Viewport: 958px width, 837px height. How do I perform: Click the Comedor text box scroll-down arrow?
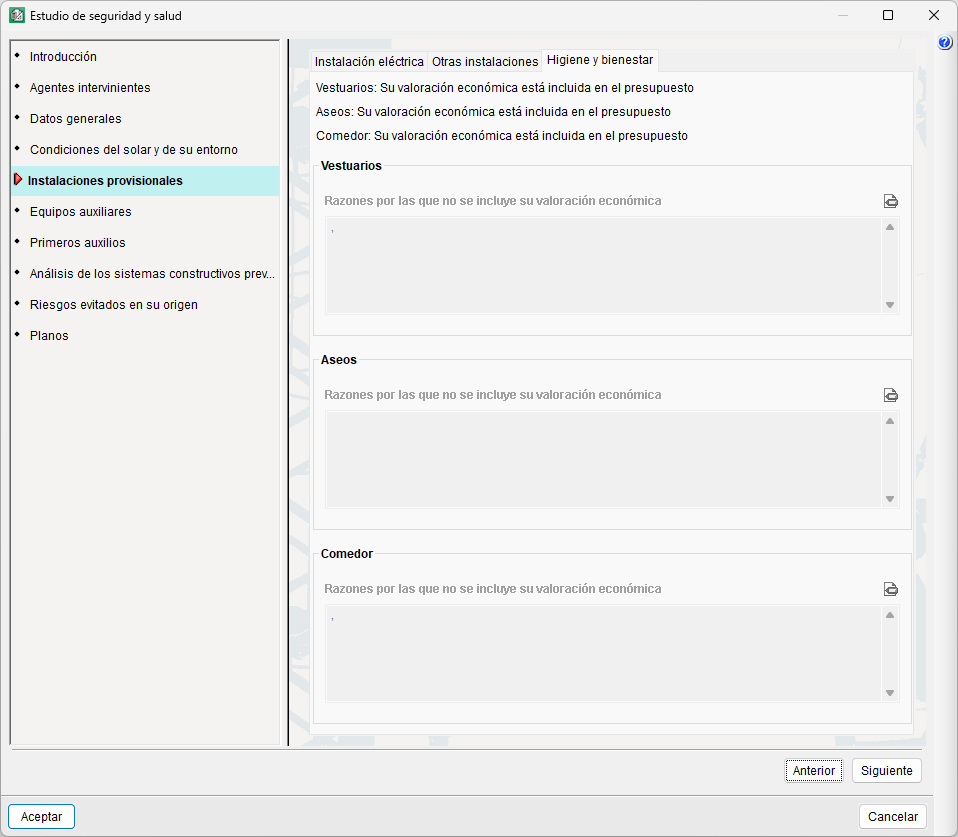tap(890, 693)
